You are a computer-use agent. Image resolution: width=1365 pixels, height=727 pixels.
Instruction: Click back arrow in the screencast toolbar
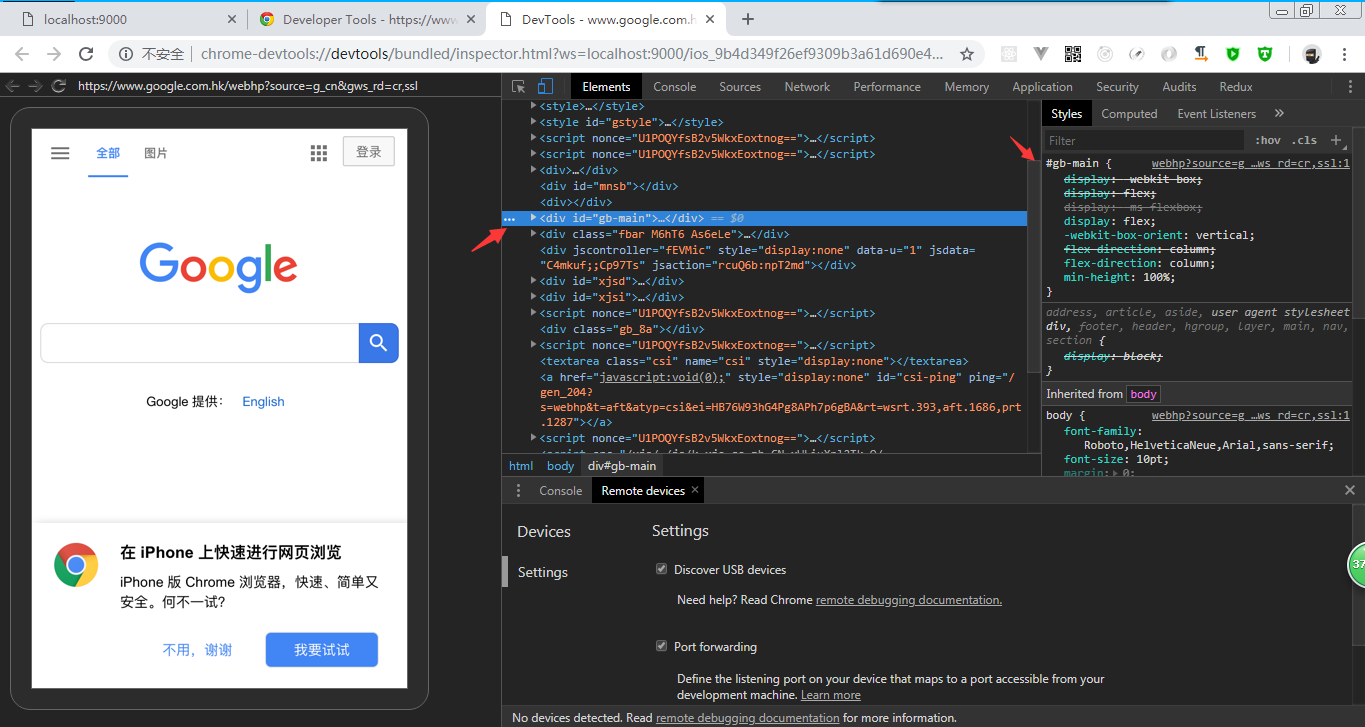point(11,86)
